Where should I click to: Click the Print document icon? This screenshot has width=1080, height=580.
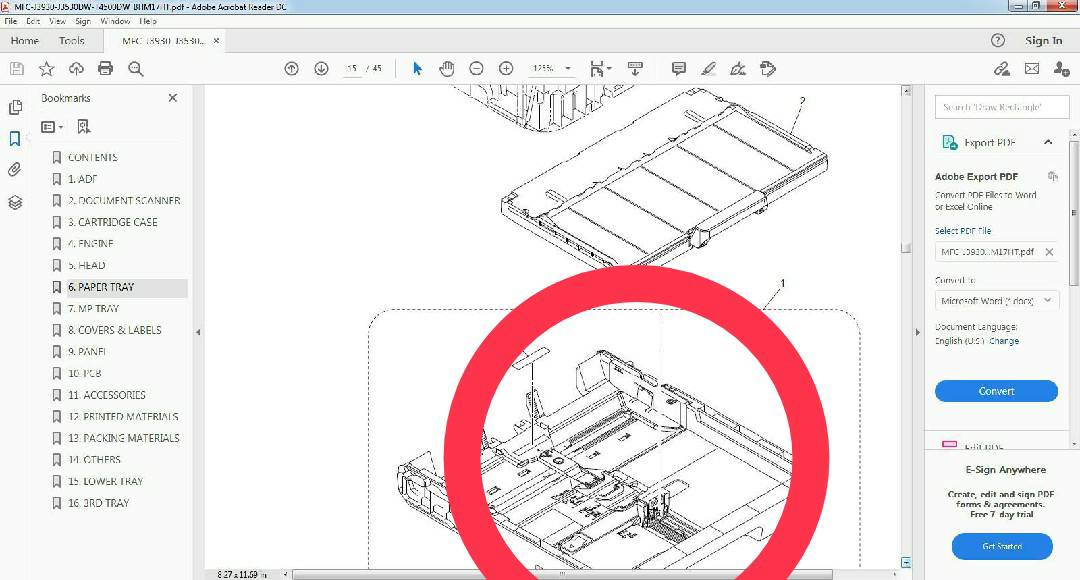pos(106,68)
